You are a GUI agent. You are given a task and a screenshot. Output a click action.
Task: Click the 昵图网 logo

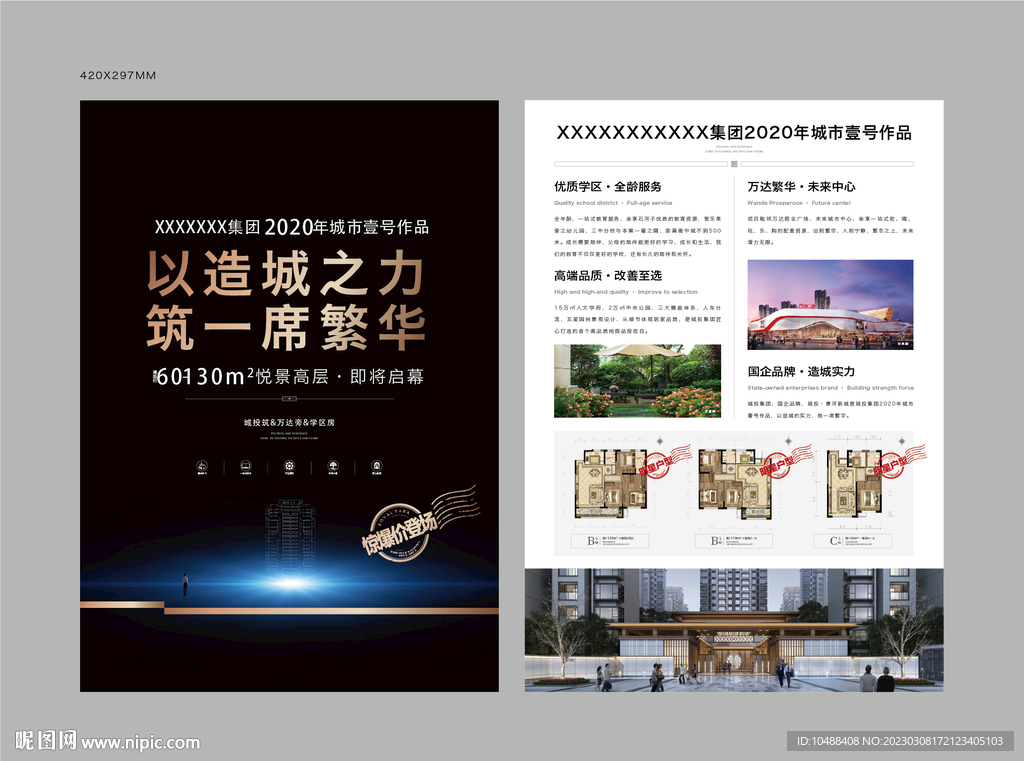46,741
